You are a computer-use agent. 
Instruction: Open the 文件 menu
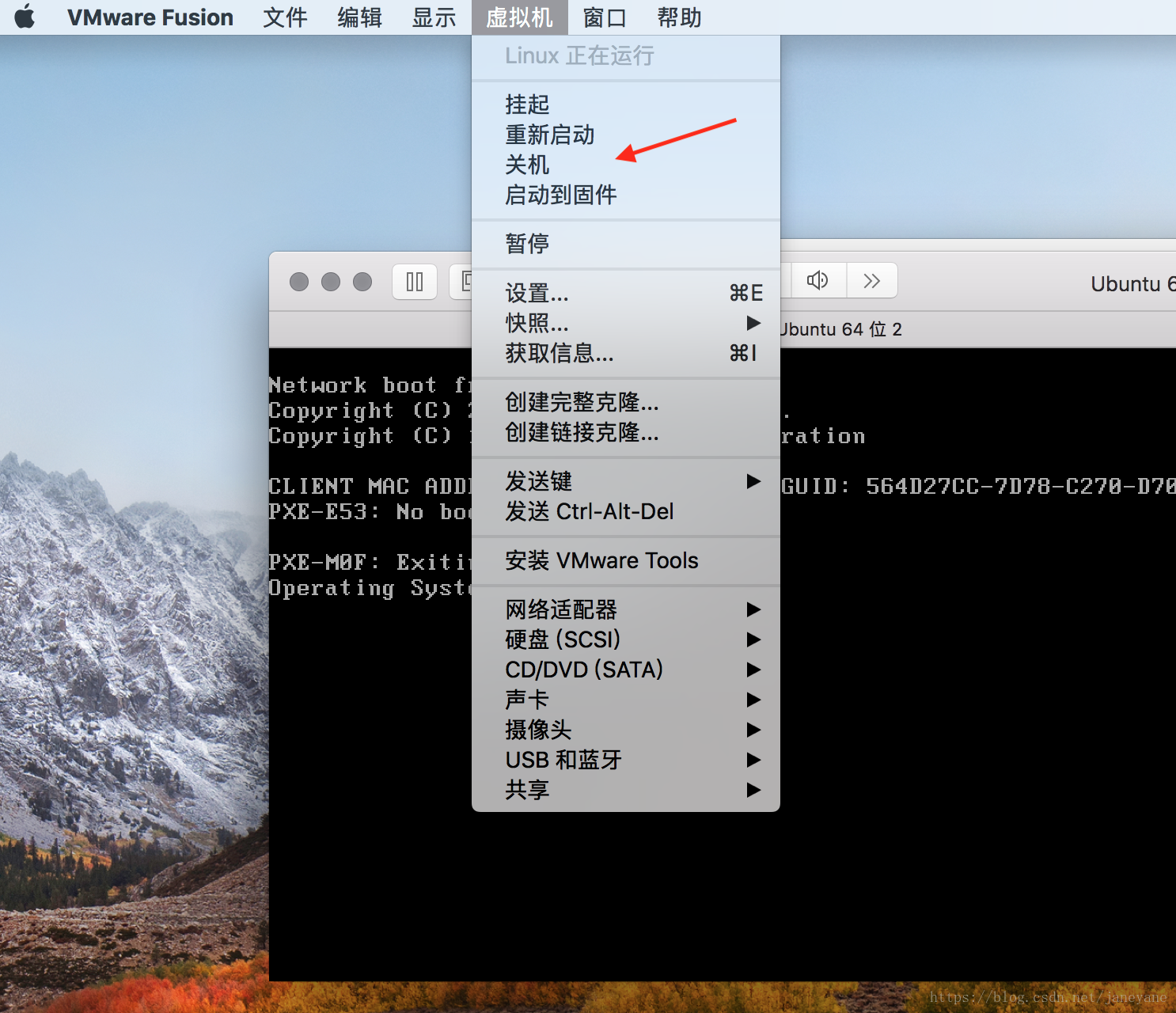pyautogui.click(x=285, y=17)
